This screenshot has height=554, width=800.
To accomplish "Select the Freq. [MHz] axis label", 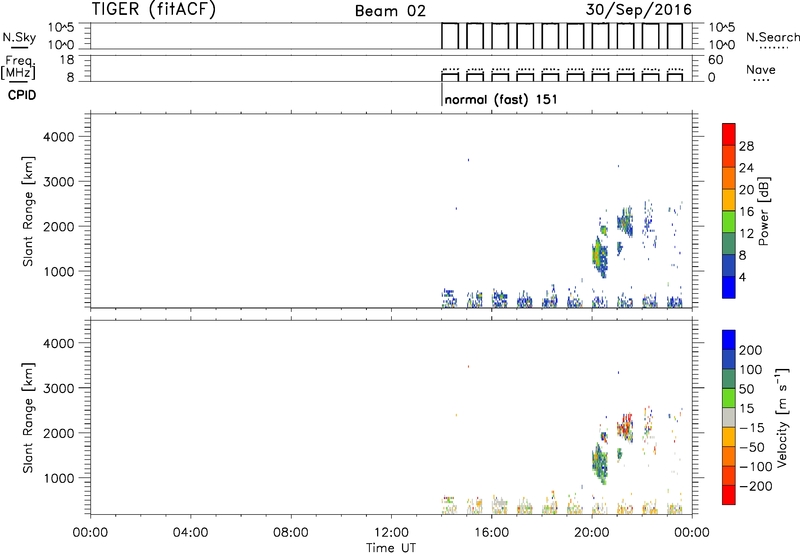I will coord(19,67).
